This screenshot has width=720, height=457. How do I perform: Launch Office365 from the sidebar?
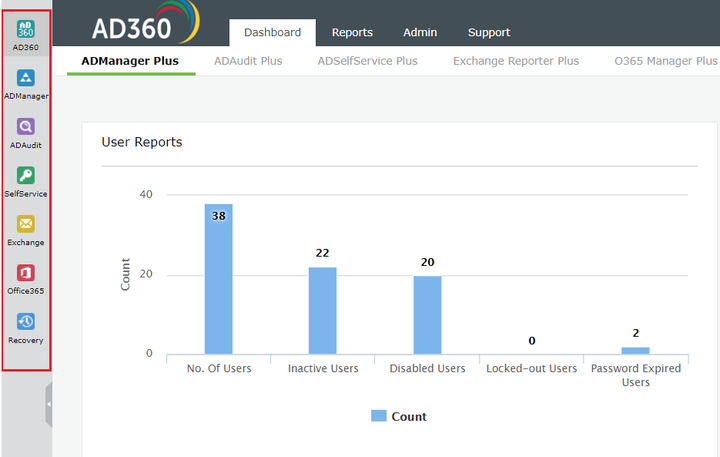(26, 273)
